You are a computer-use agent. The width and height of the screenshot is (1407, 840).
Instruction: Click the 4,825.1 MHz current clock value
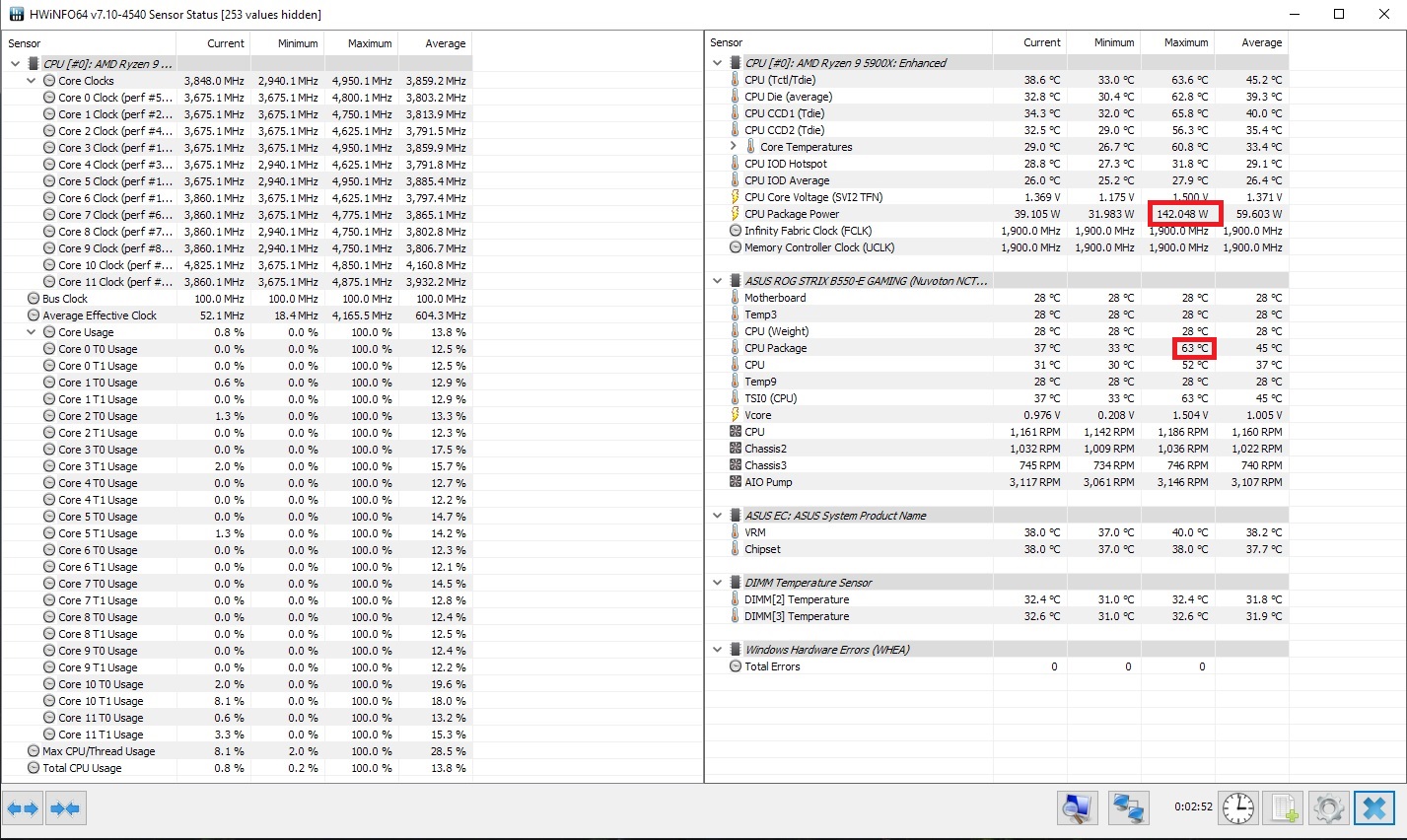[214, 265]
